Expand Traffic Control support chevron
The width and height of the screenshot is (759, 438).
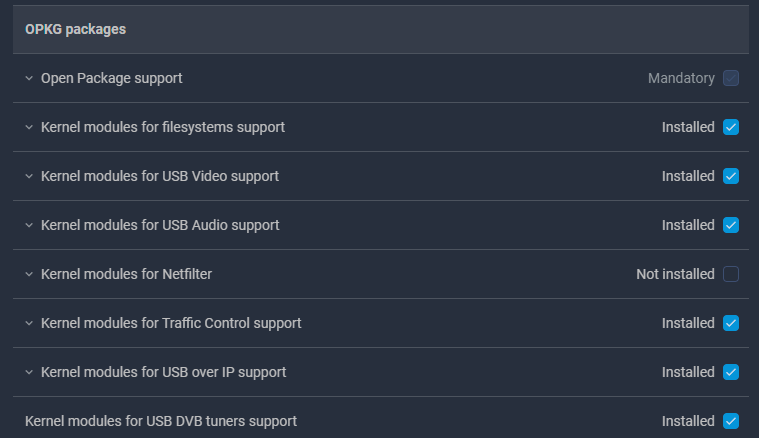point(29,323)
